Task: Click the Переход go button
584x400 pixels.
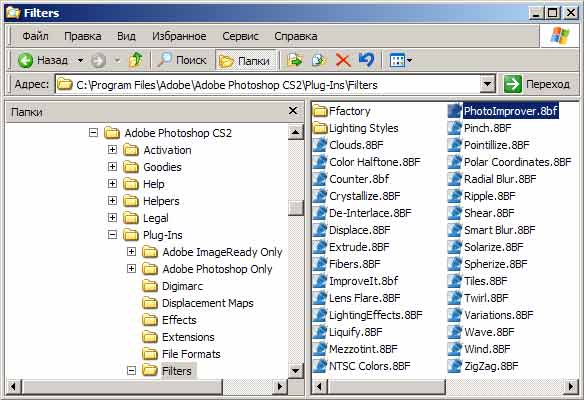Action: (x=537, y=84)
